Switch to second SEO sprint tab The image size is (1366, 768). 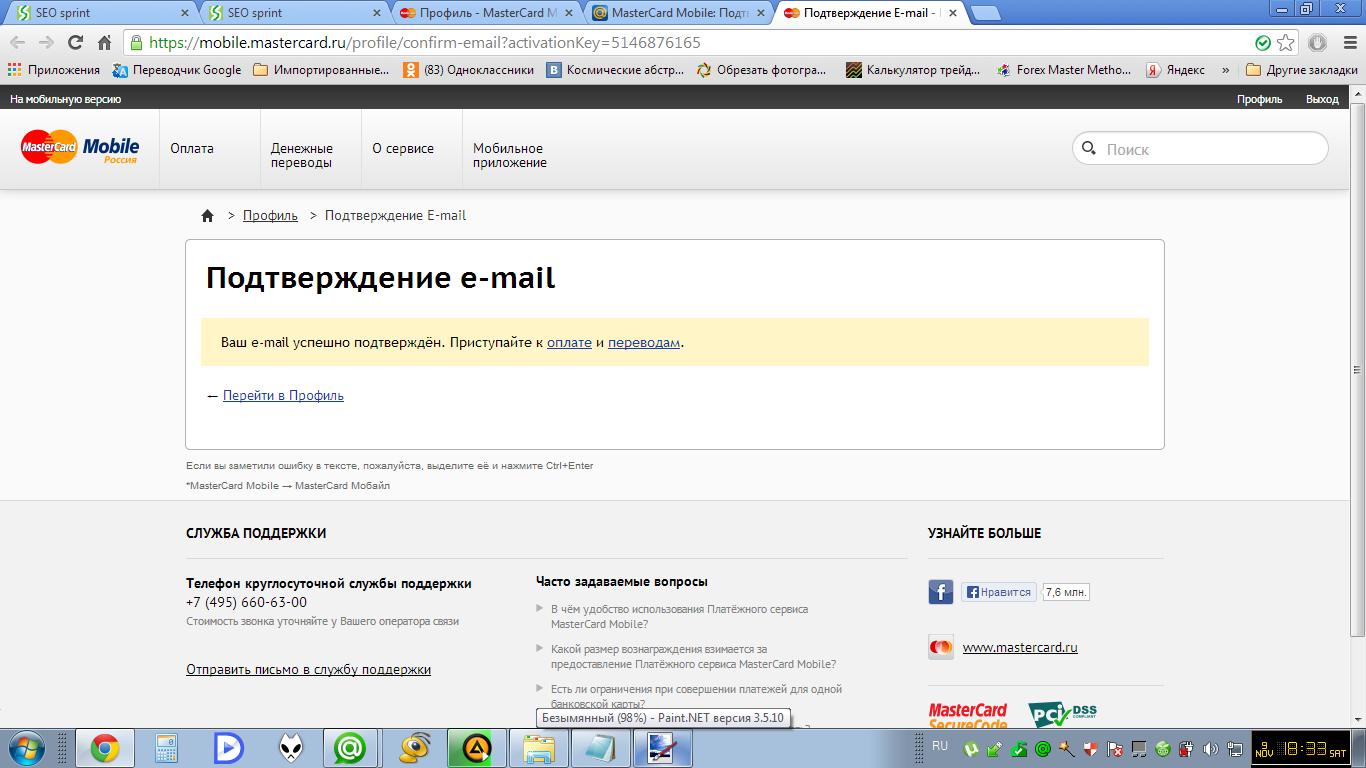[x=293, y=13]
